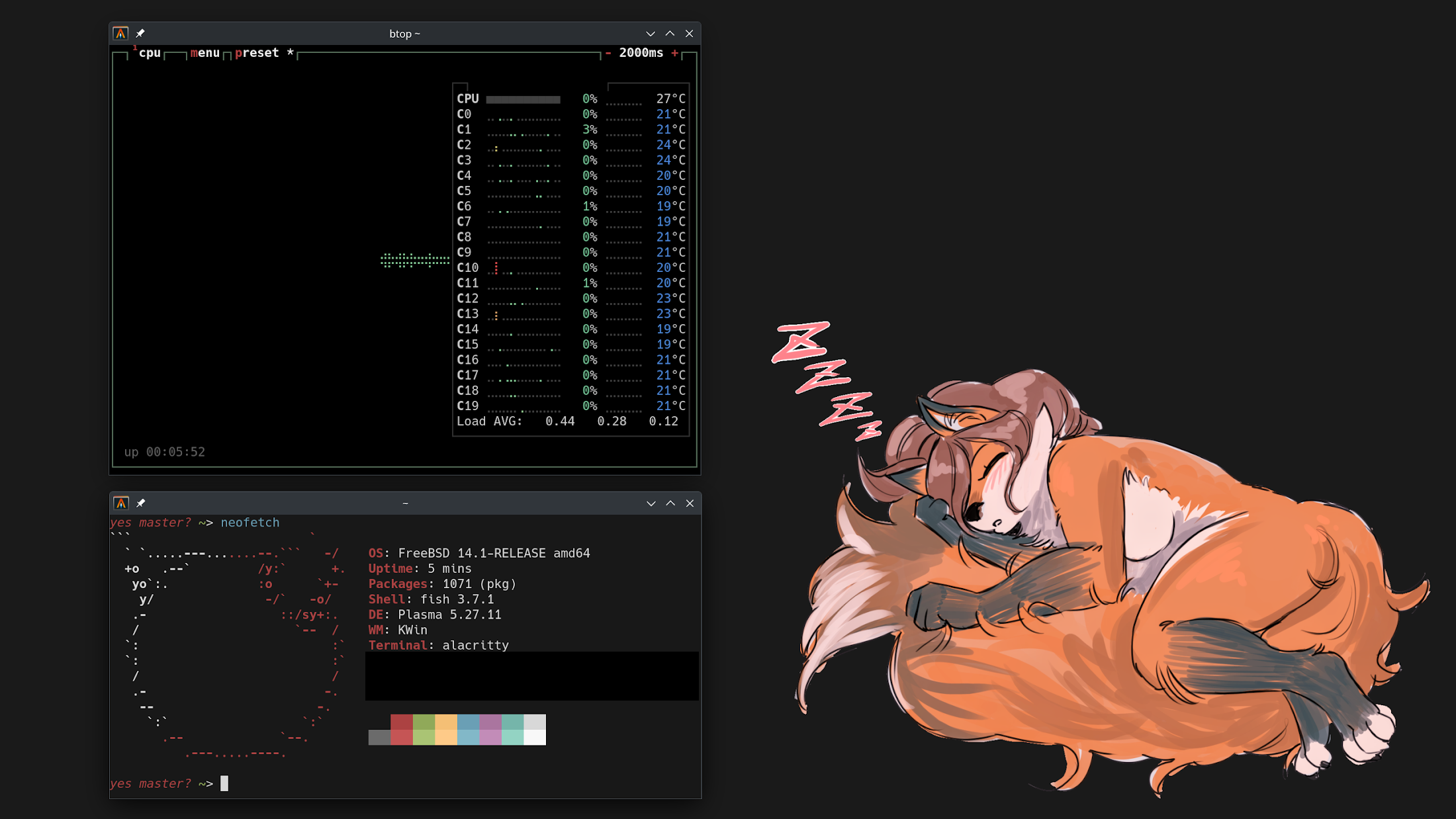1456x819 pixels.
Task: Click the green color swatch in neofetch palette
Action: pos(424,730)
